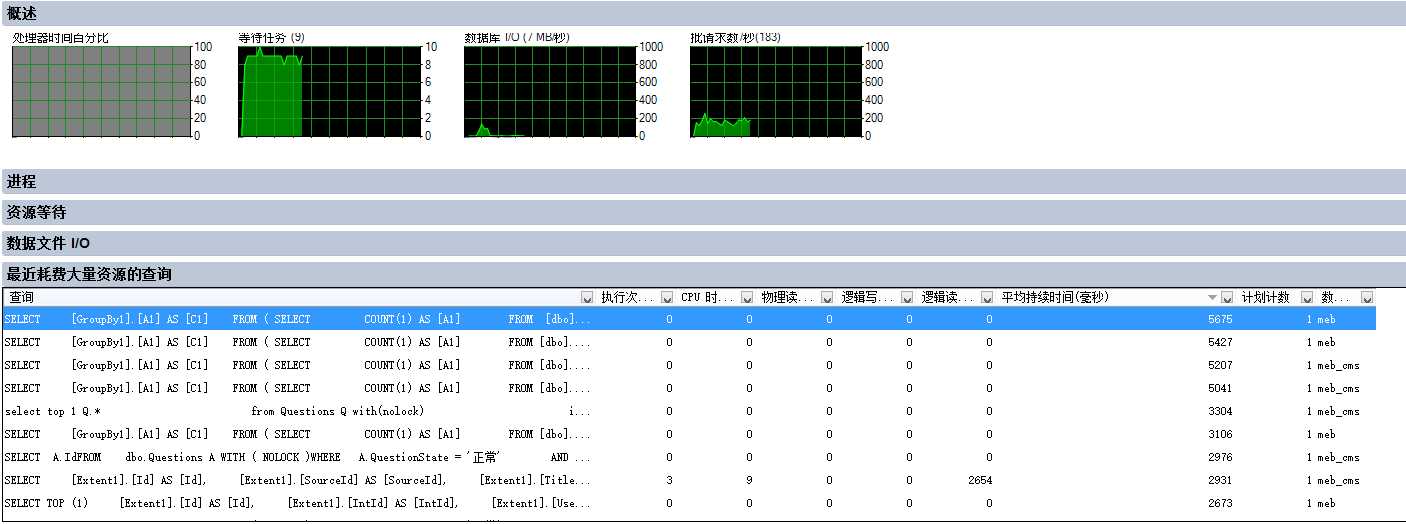Collapse the 概述 overview section header
The width and height of the screenshot is (1406, 524).
click(702, 13)
